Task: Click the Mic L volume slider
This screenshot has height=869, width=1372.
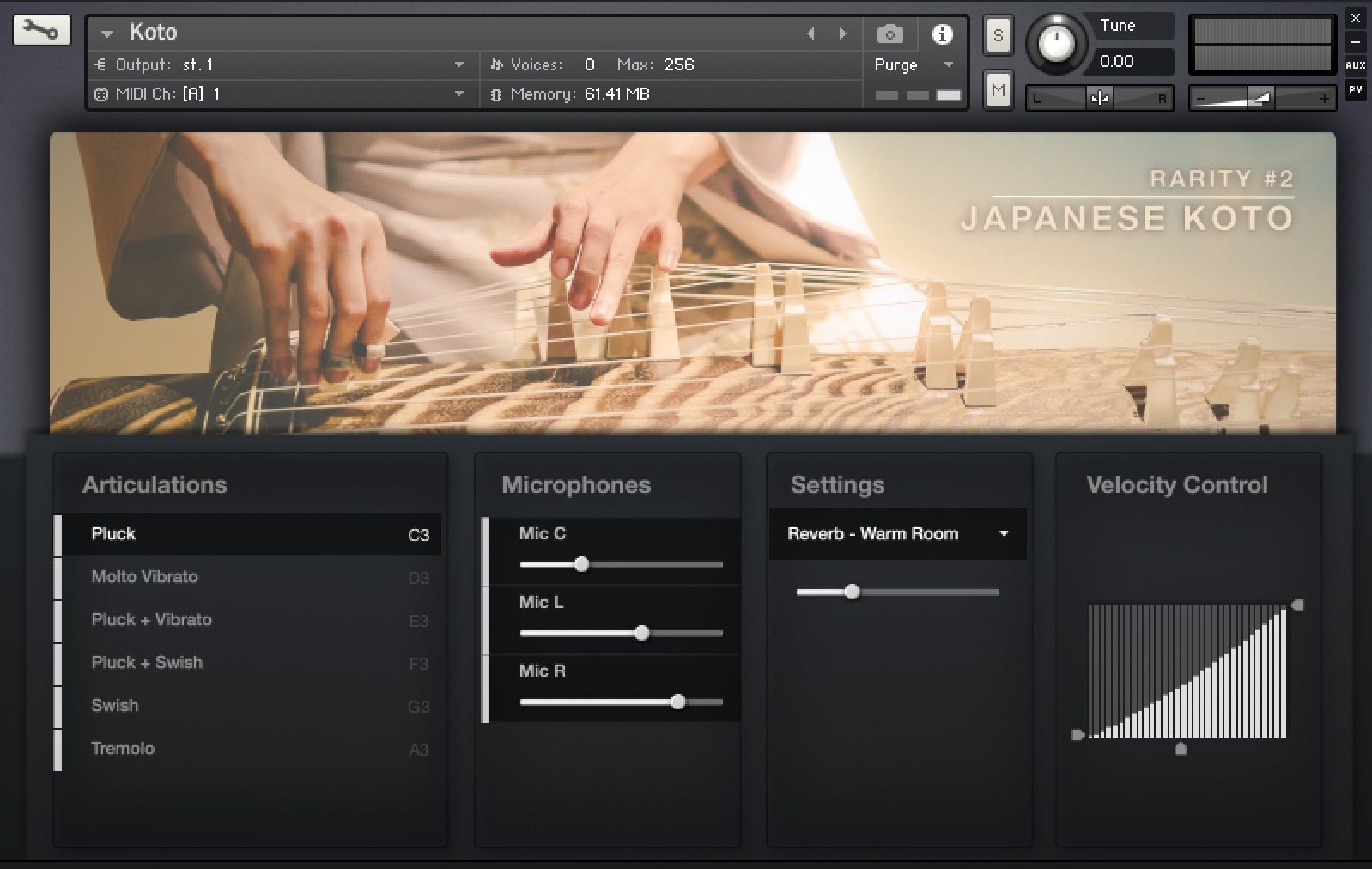Action: pos(642,634)
